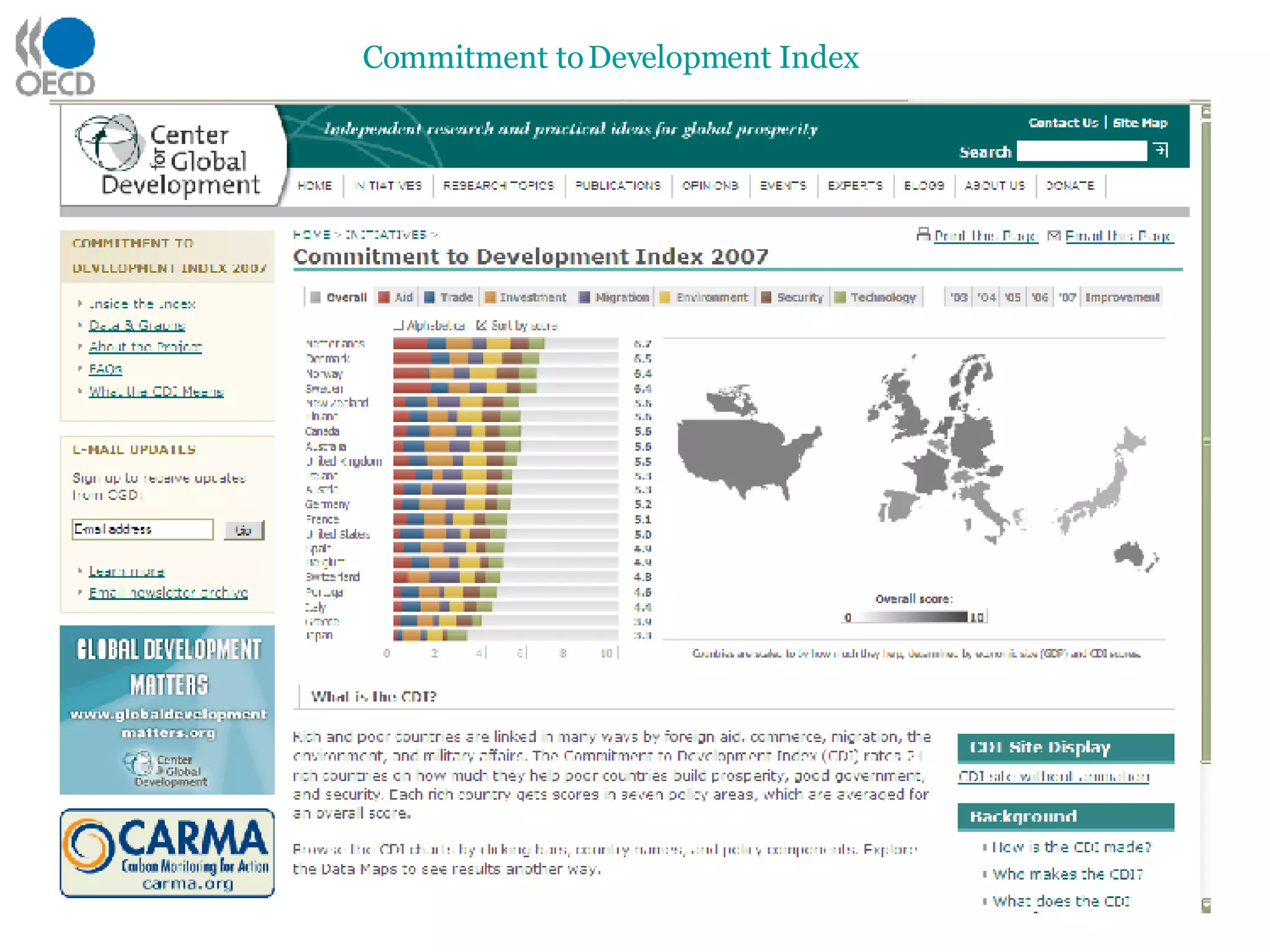Open Data & Graphs sidebar link
Viewport: 1270px width, 952px height.
137,325
